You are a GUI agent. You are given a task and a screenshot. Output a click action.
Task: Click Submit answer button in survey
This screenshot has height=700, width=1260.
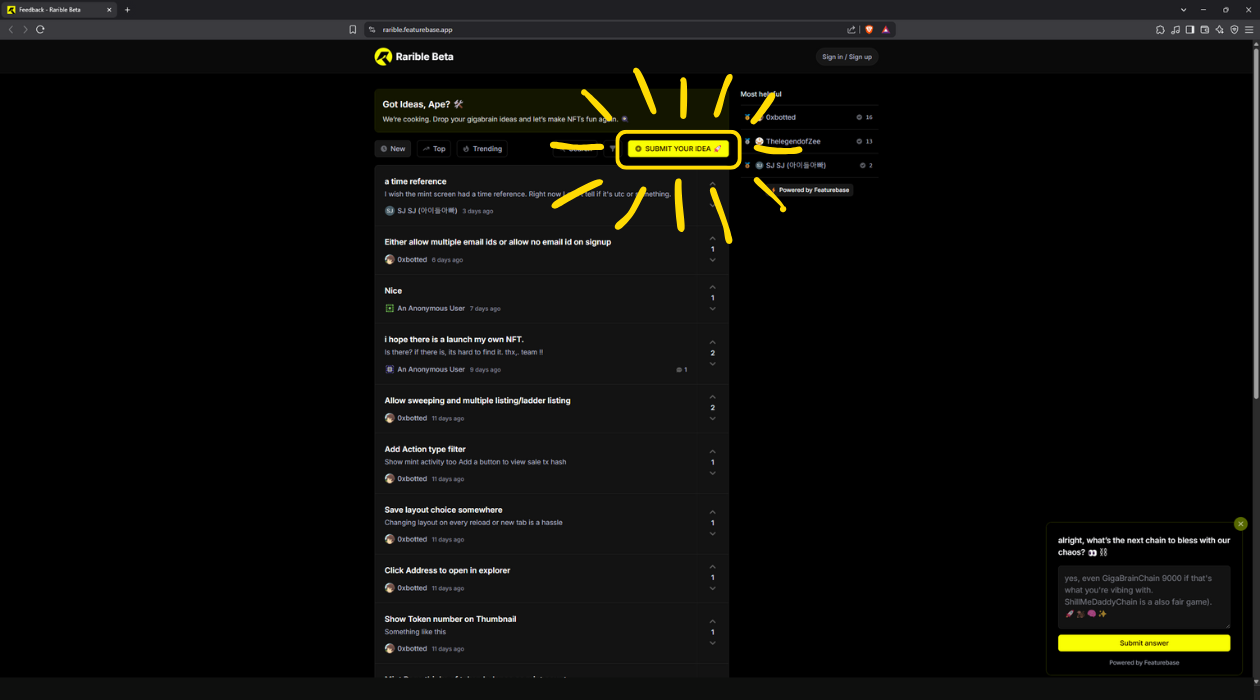click(x=1144, y=643)
